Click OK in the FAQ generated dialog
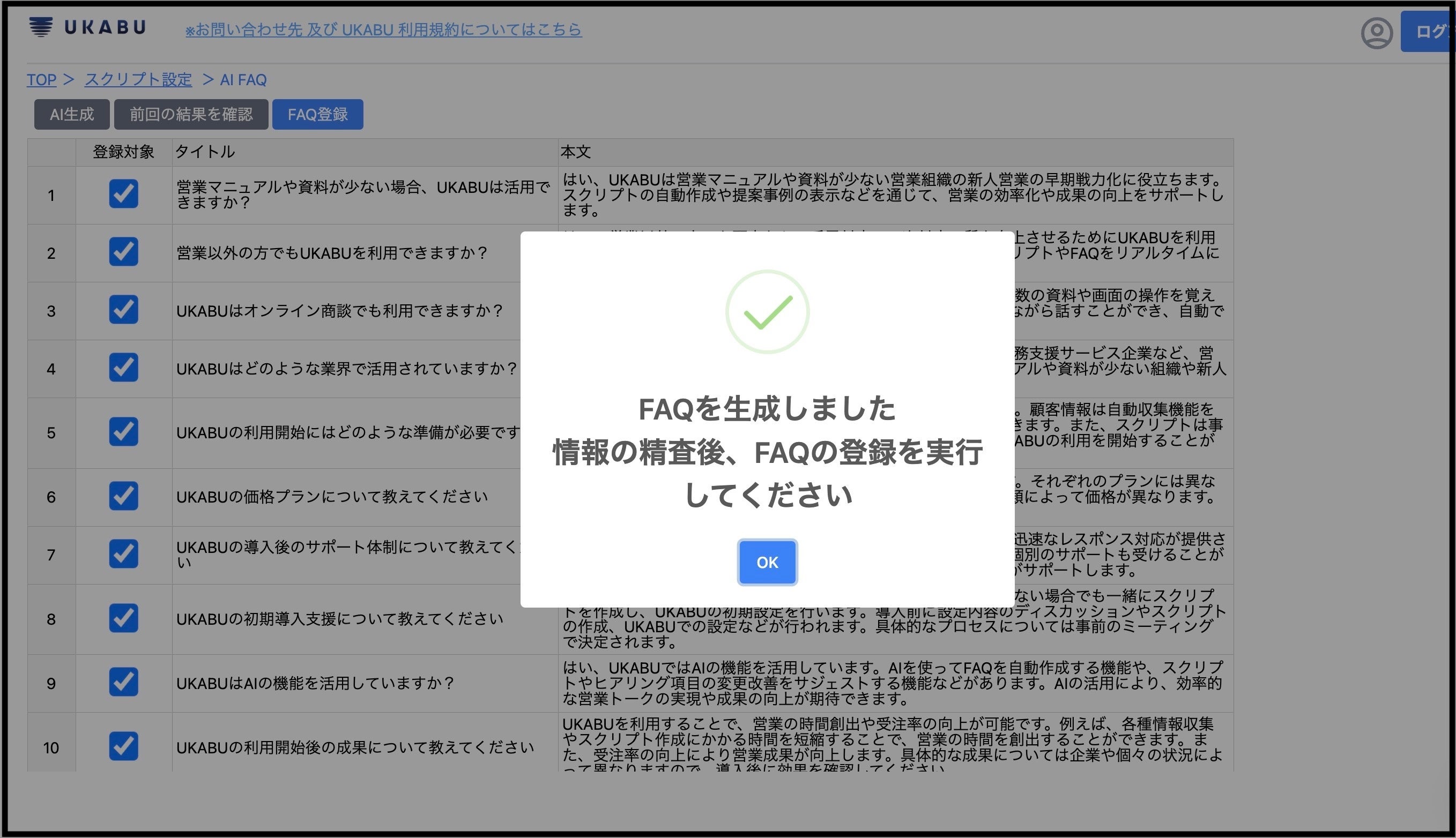Image resolution: width=1456 pixels, height=838 pixels. point(767,562)
